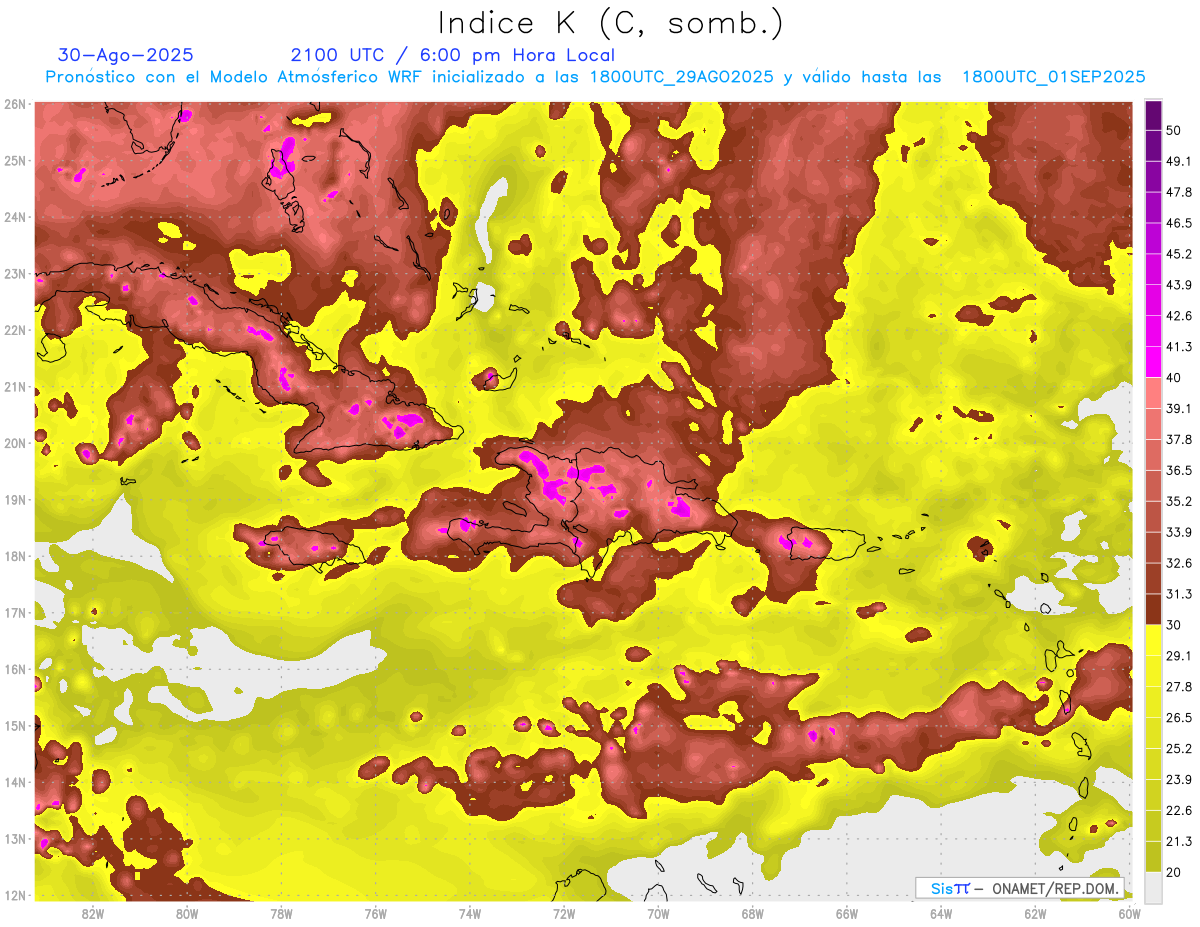Select the olive swatch between 20 and 21.3
The height and width of the screenshot is (927, 1200).
1154,857
